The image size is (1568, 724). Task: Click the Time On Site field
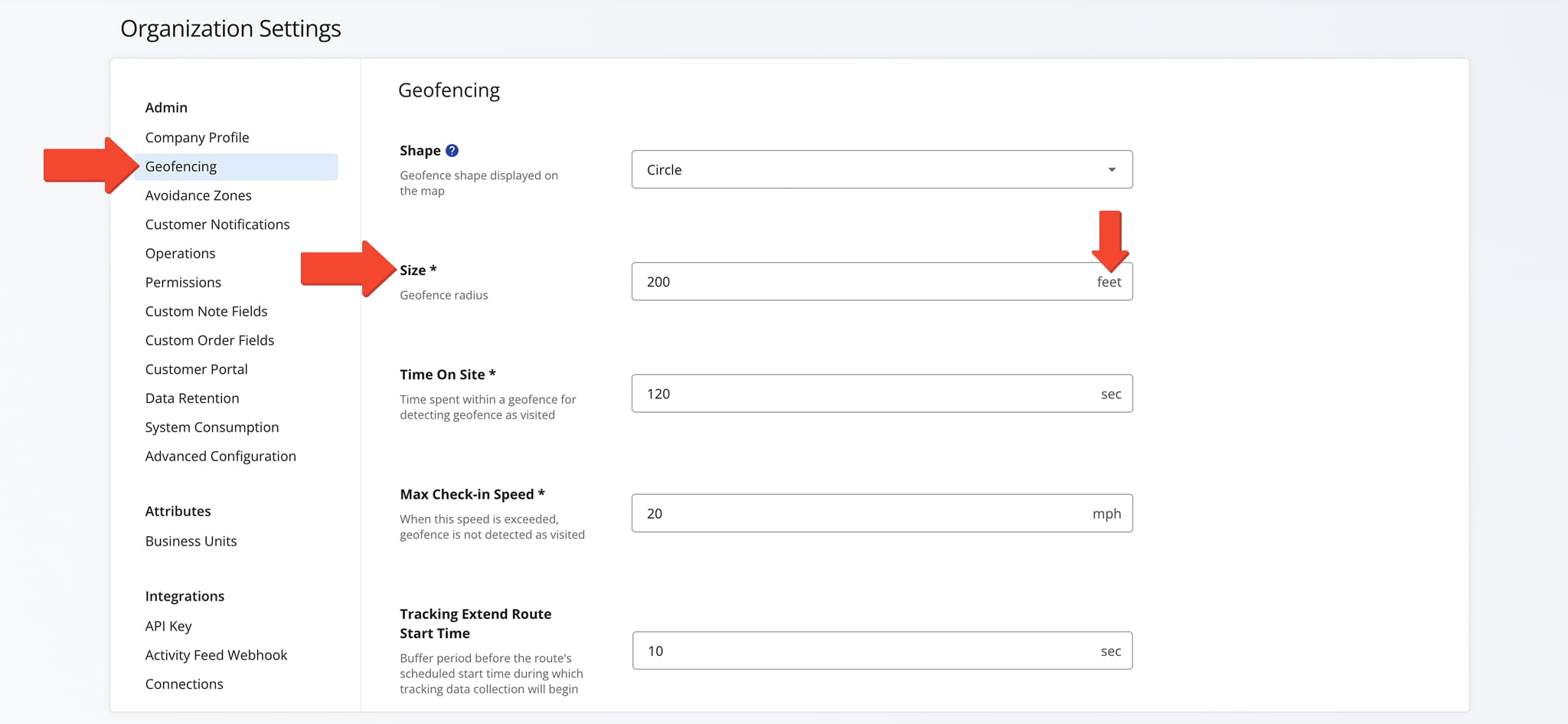point(882,393)
